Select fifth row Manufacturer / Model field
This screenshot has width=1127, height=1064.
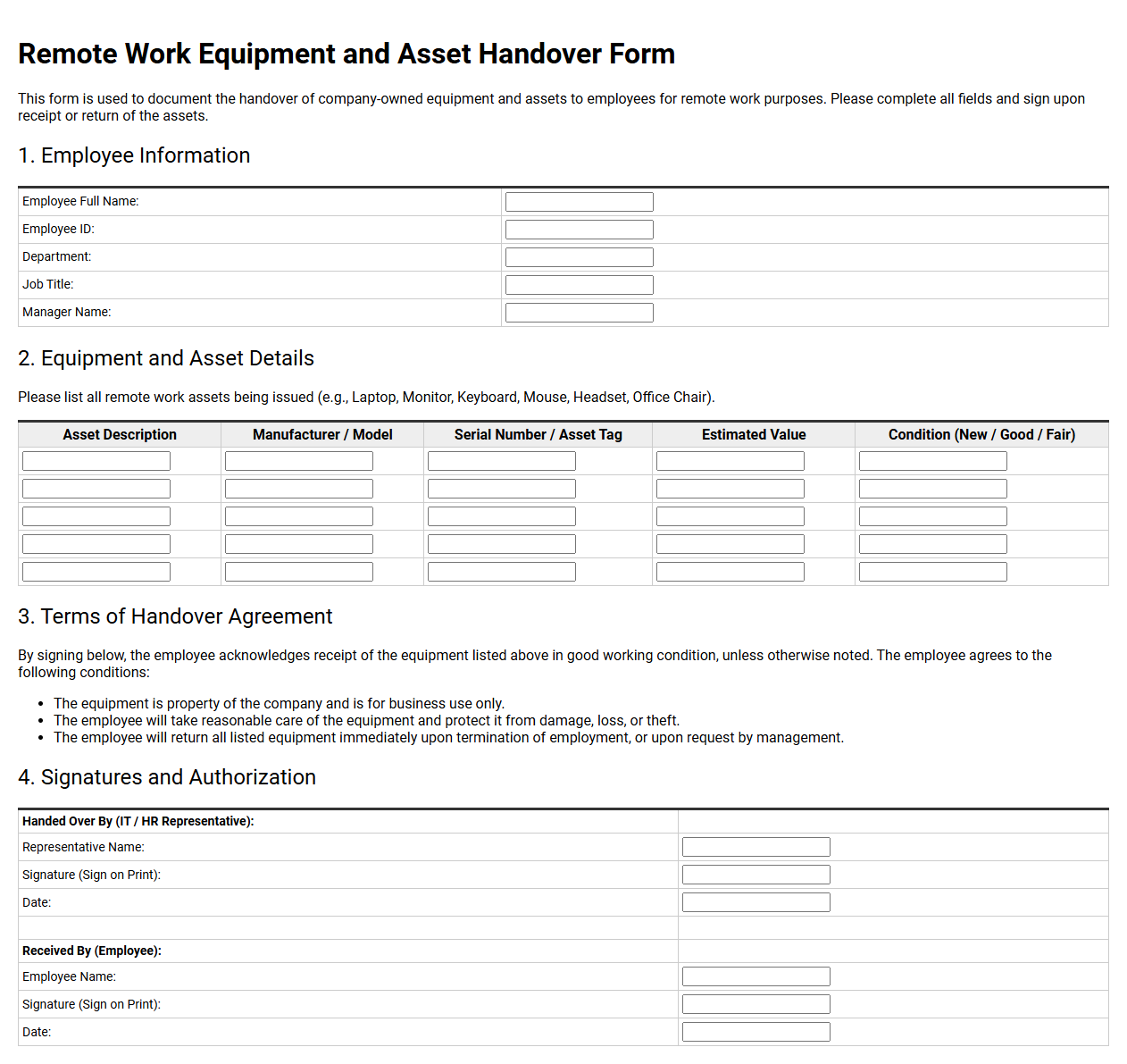click(x=299, y=572)
